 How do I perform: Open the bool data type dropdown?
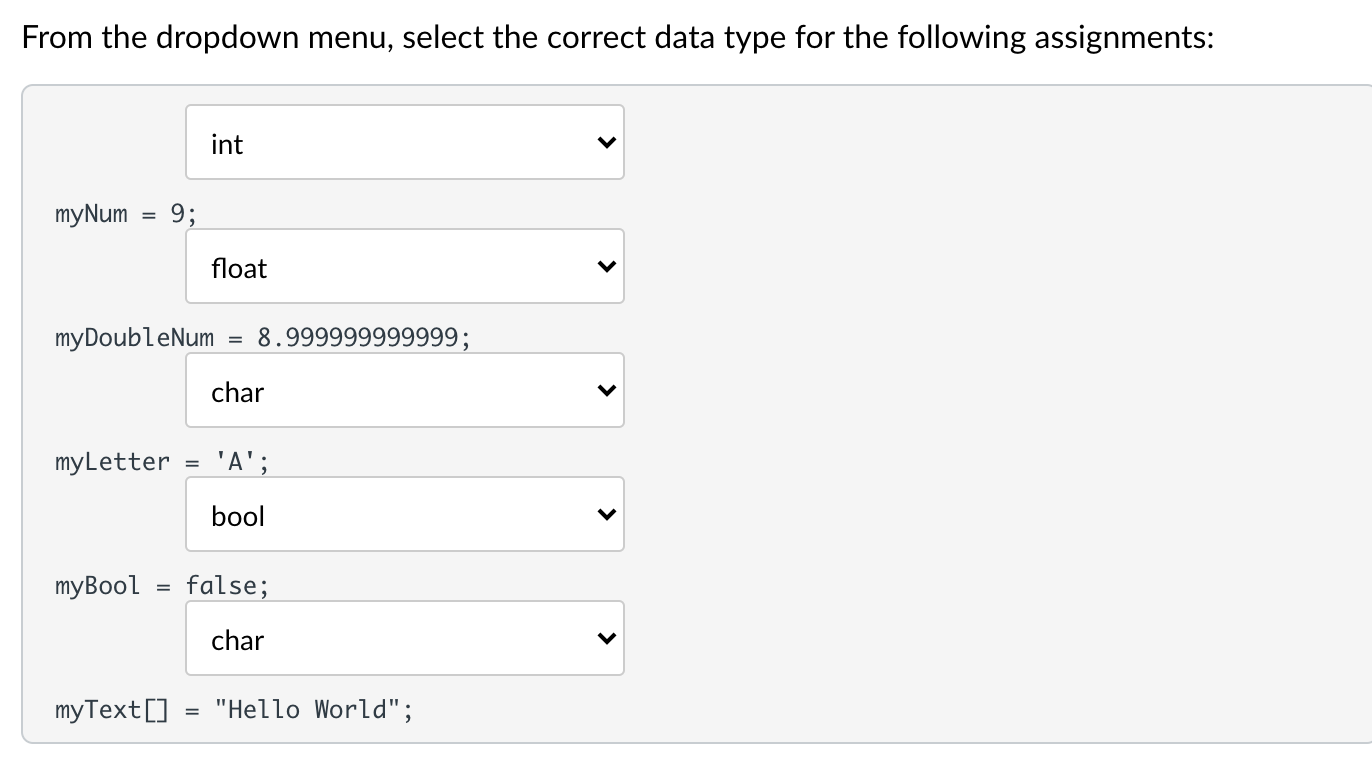(x=404, y=515)
